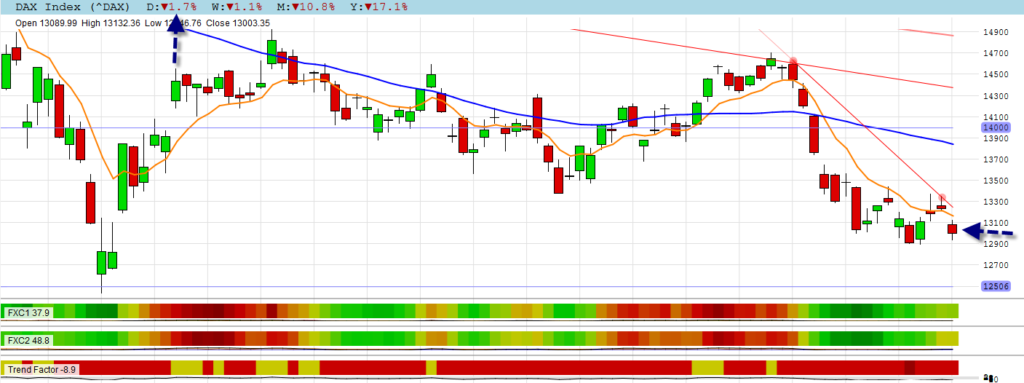This screenshot has width=1024, height=383.
Task: Click the FXC2 48.8 indicator label
Action: pos(27,341)
